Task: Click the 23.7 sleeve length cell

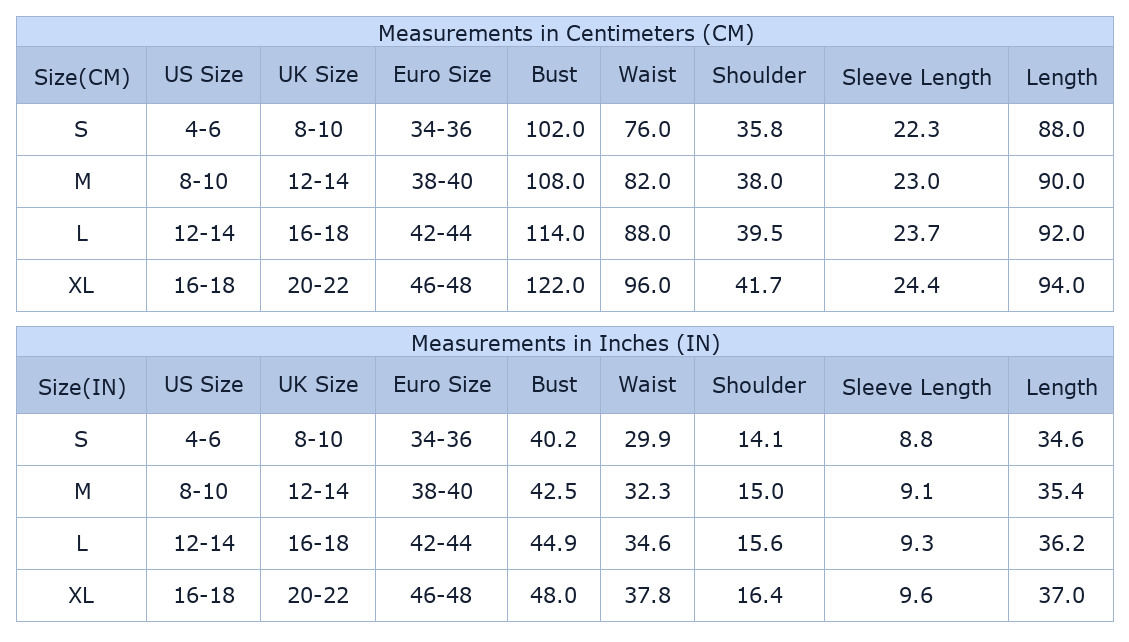Action: tap(916, 234)
